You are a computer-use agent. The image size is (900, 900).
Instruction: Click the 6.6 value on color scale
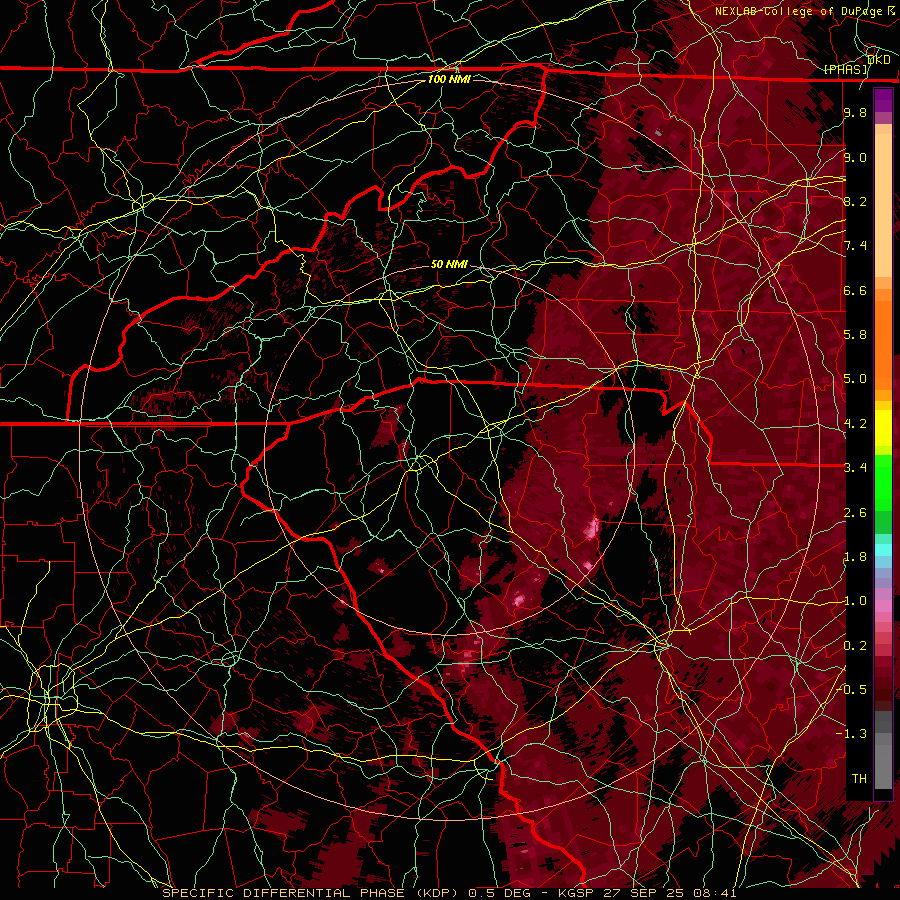(x=855, y=291)
